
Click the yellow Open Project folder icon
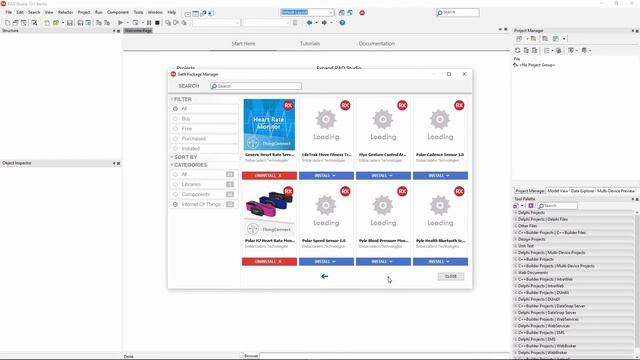point(56,23)
